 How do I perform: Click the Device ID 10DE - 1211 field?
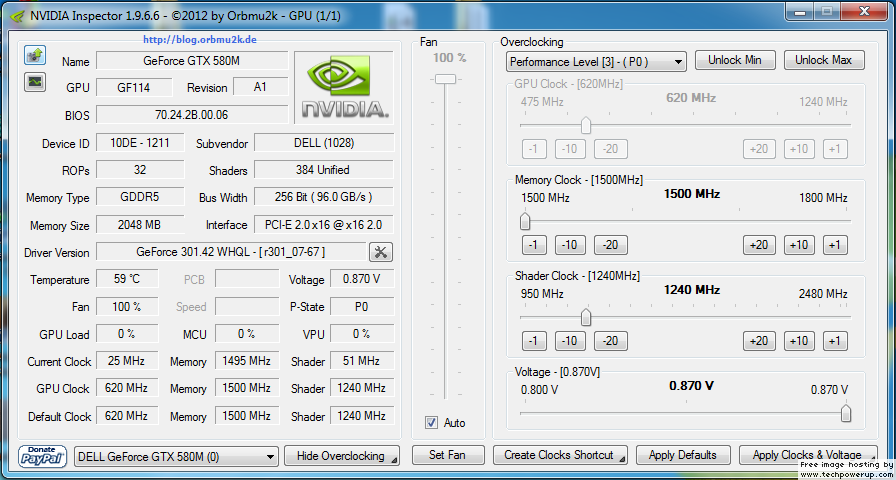coord(140,142)
